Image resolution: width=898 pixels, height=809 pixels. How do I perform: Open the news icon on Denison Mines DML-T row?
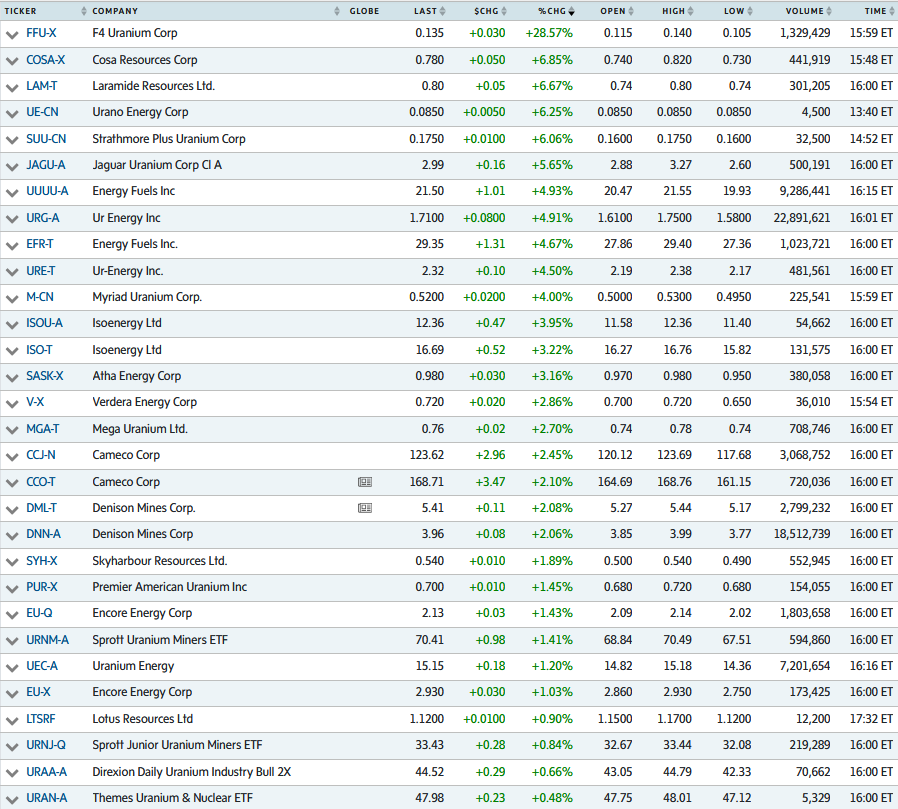[x=365, y=508]
